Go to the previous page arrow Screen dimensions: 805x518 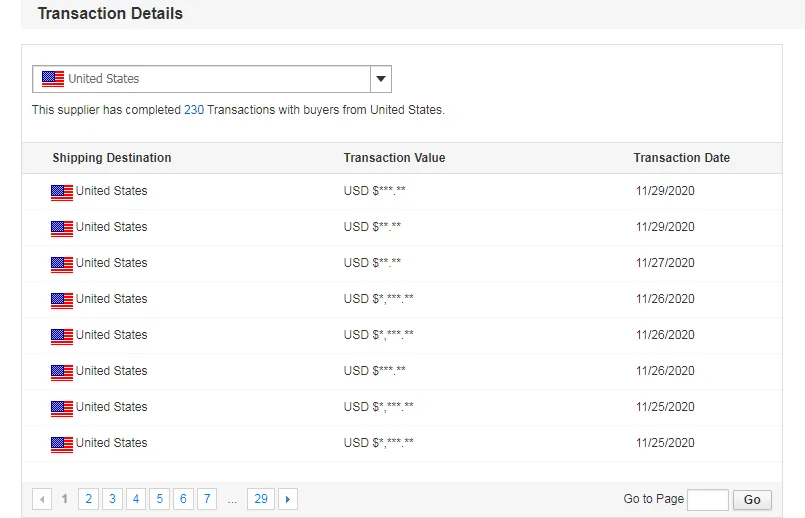(x=42, y=499)
